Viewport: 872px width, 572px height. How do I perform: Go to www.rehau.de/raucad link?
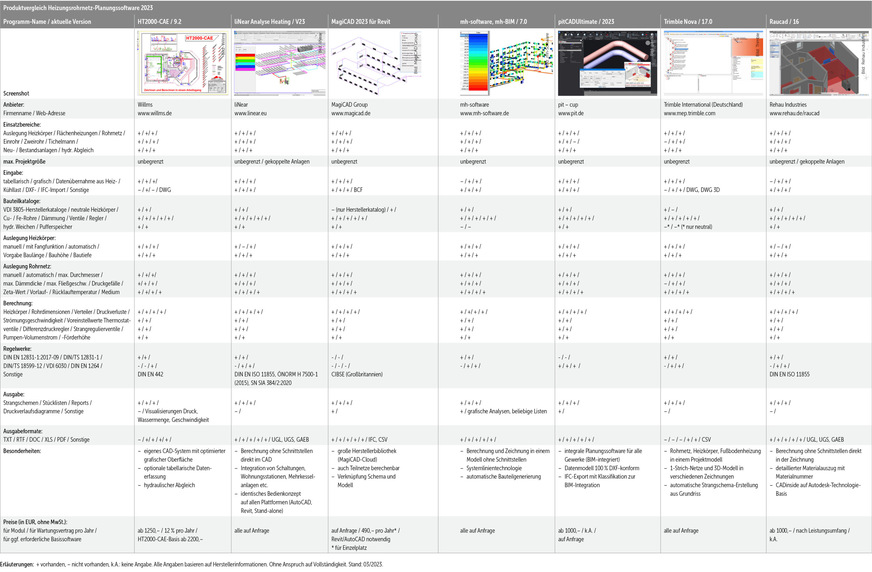pyautogui.click(x=796, y=114)
